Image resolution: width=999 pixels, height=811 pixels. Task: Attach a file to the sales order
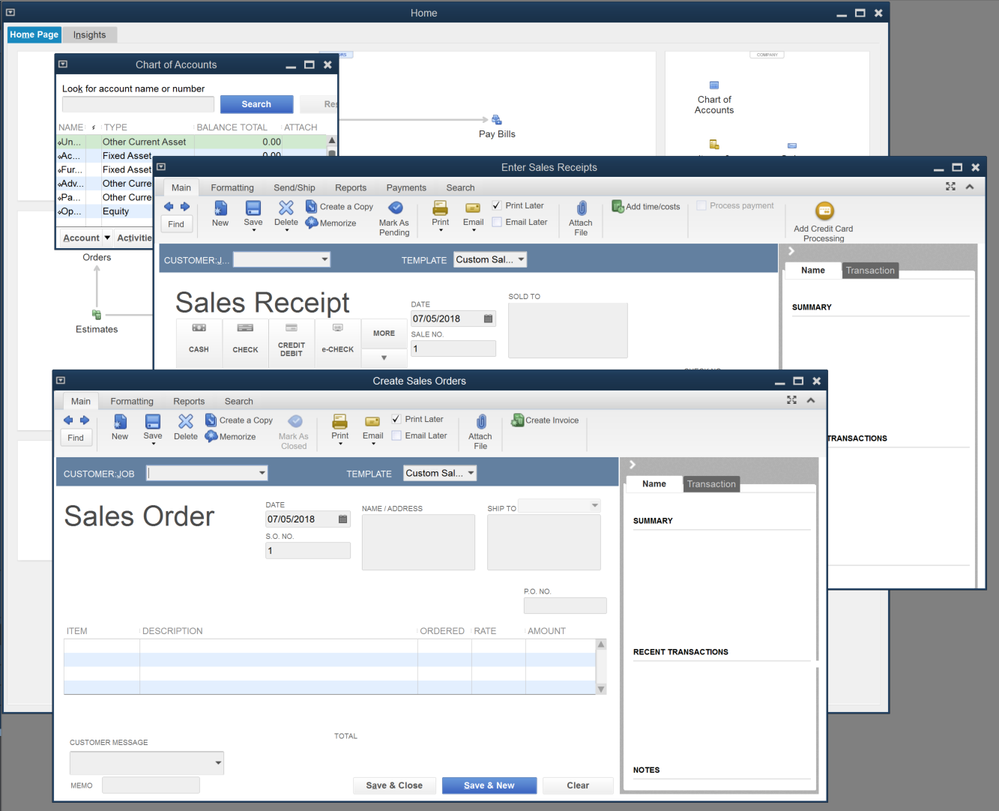click(x=480, y=428)
